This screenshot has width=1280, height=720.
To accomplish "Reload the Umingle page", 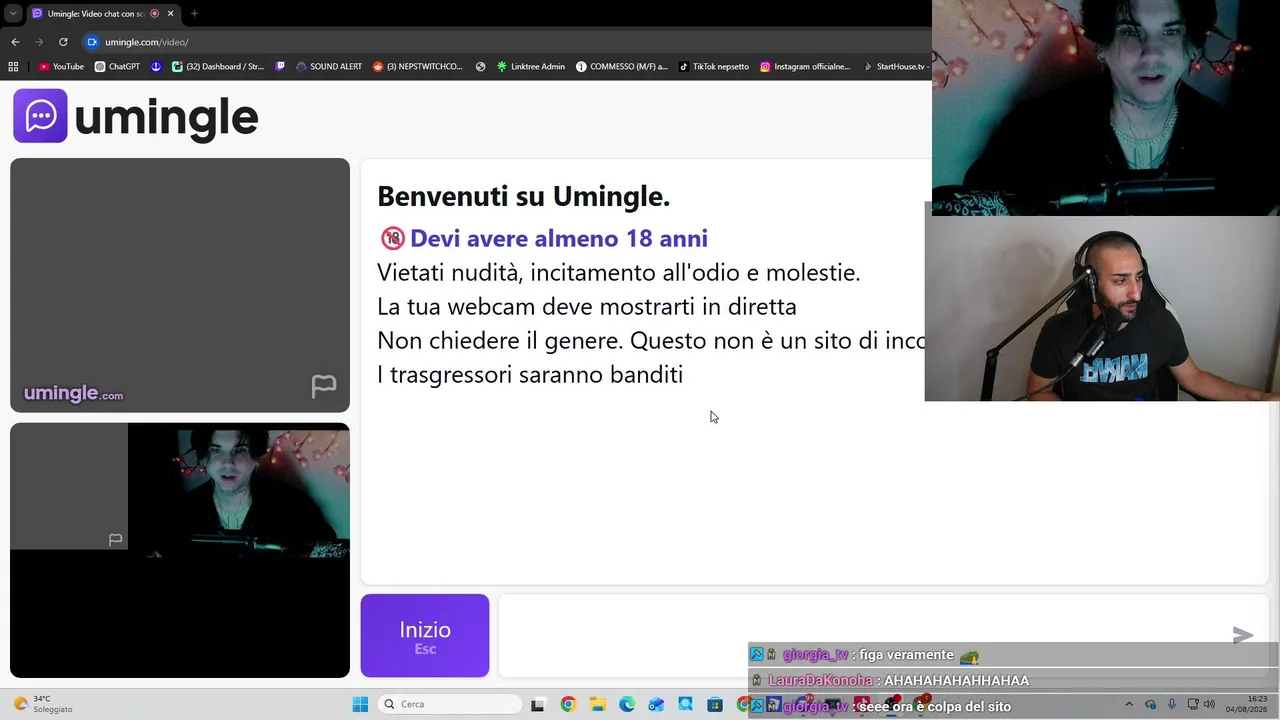I will click(x=63, y=42).
